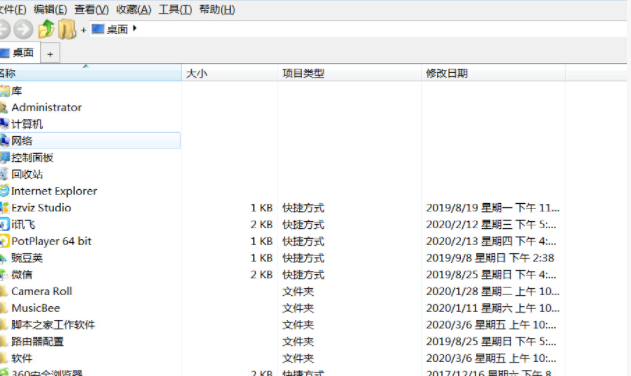Click the i讯飞 date 2020/2/12

pyautogui.click(x=491, y=224)
